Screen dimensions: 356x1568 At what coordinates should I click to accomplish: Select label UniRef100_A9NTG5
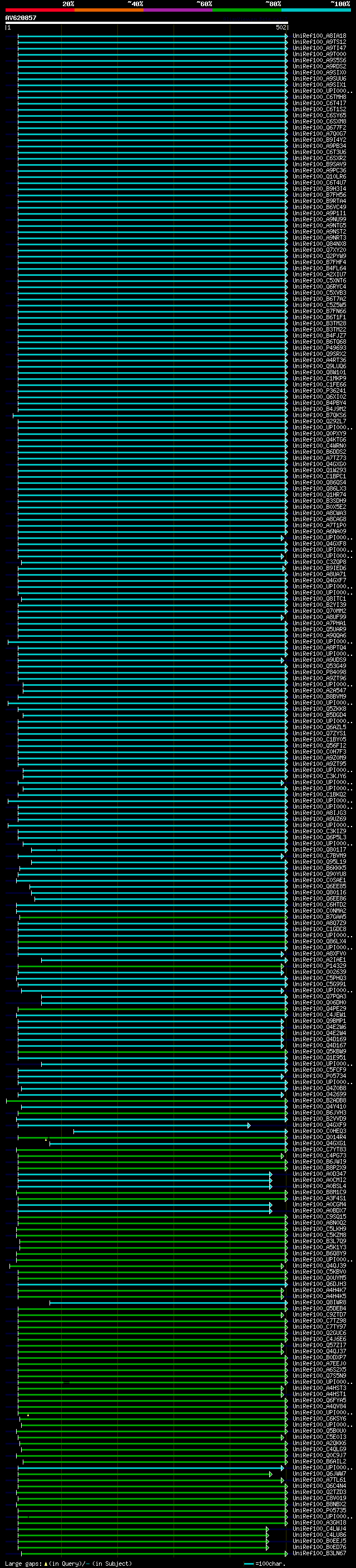point(319,225)
